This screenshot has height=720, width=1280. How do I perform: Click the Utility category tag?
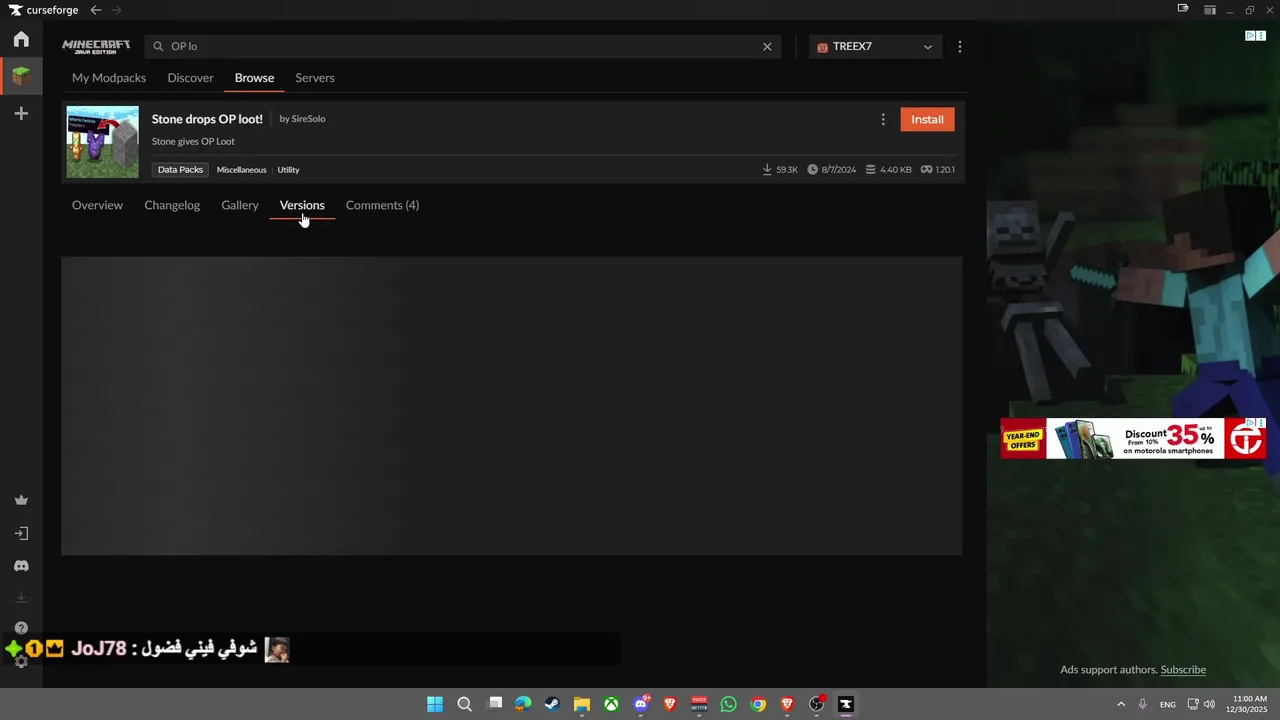click(x=288, y=170)
